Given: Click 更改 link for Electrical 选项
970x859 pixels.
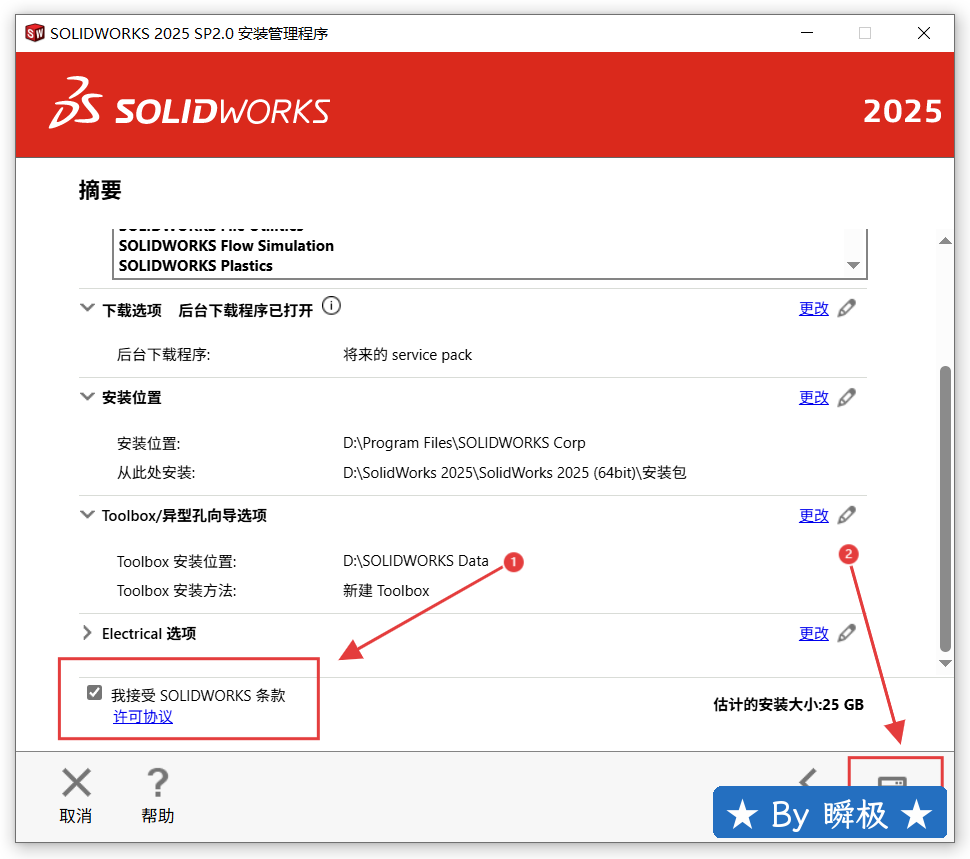Looking at the screenshot, I should (813, 633).
